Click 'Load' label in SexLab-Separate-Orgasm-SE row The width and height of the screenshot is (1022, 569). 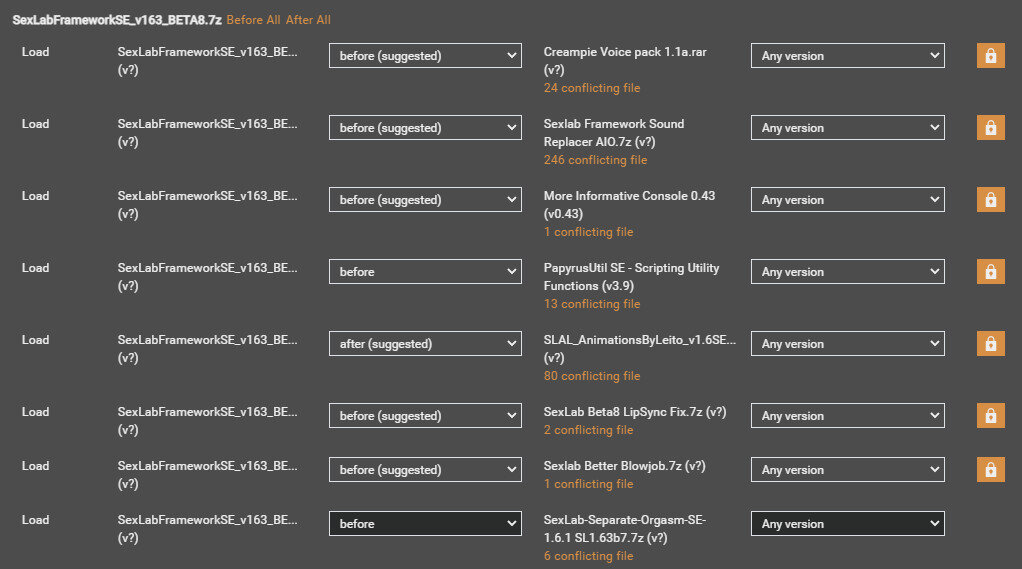35,520
